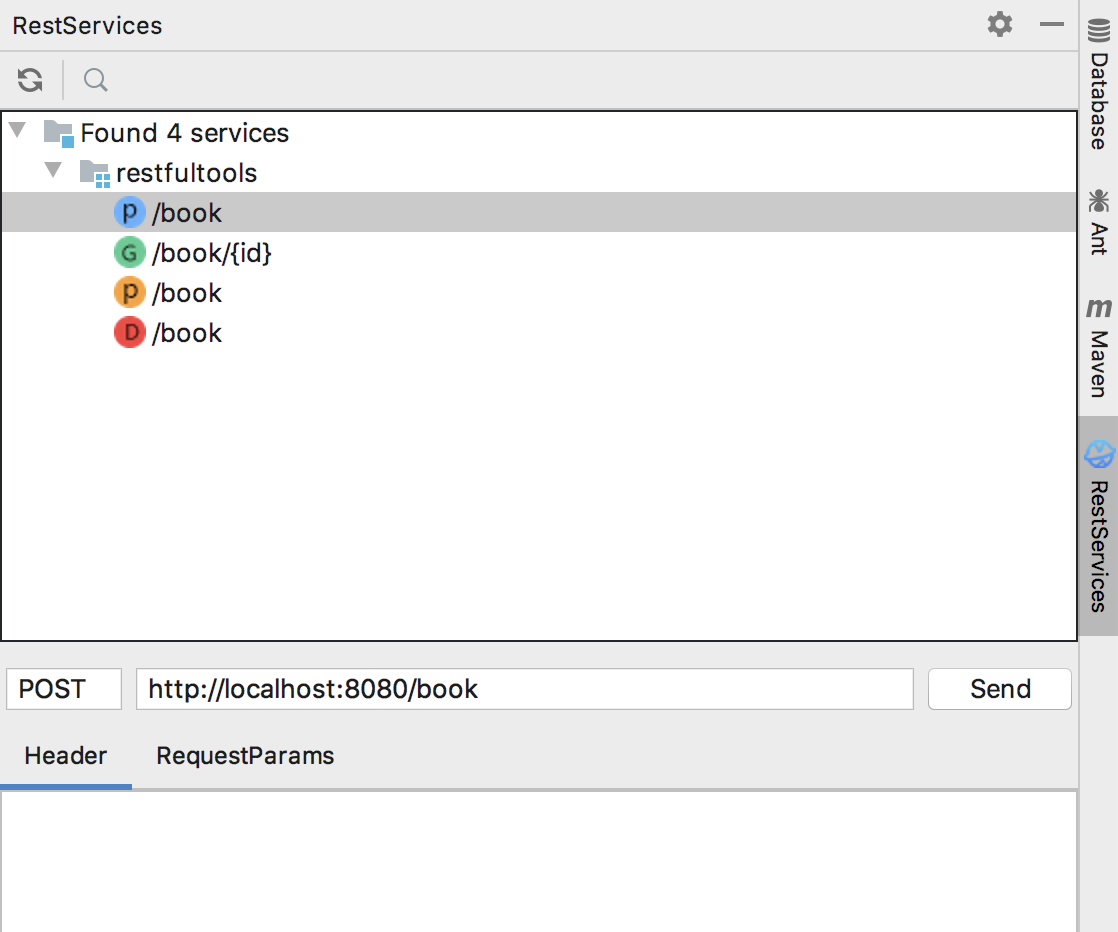1118x932 pixels.
Task: Open the POST method selector
Action: pyautogui.click(x=64, y=689)
